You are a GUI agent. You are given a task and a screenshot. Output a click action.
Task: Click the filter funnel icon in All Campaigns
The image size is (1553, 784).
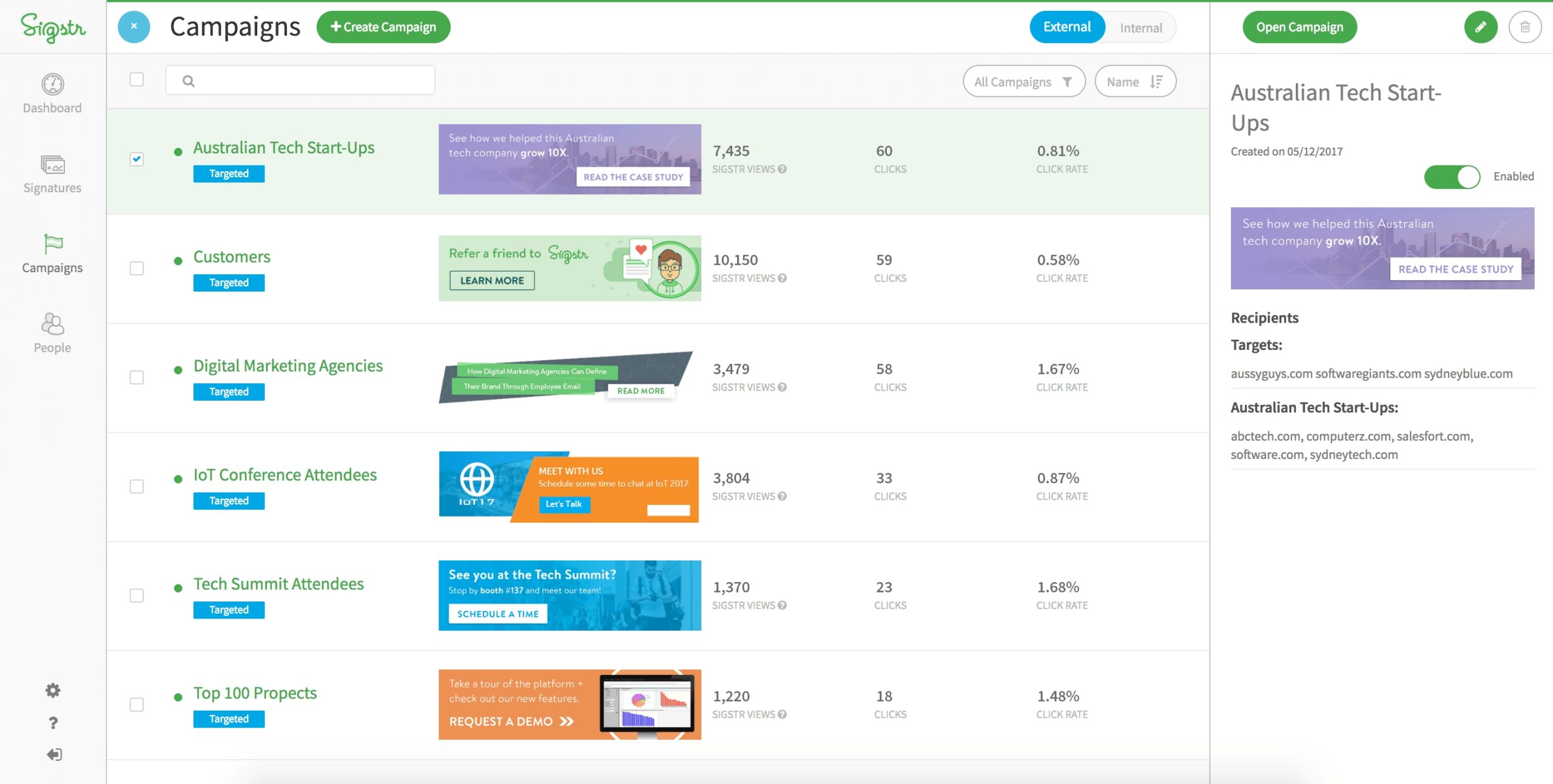pyautogui.click(x=1067, y=82)
